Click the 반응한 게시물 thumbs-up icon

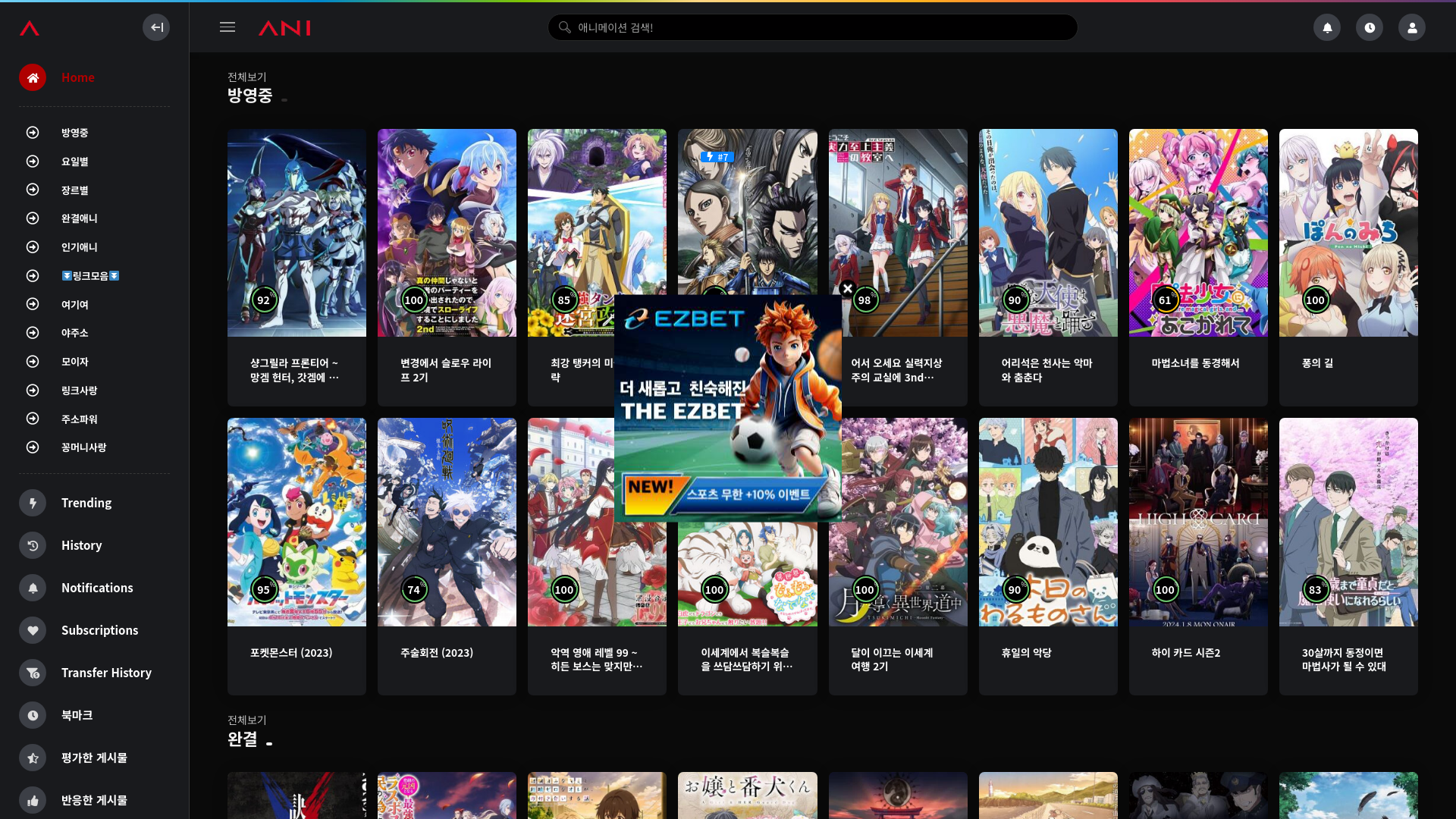click(x=33, y=800)
